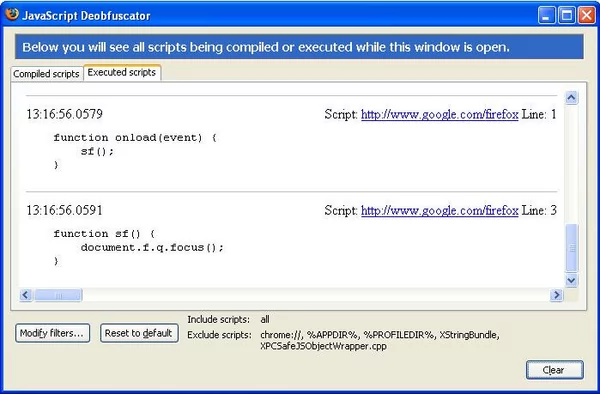The height and width of the screenshot is (394, 600).
Task: Maximize the JavaScript Deobfuscator window
Action: click(x=566, y=16)
